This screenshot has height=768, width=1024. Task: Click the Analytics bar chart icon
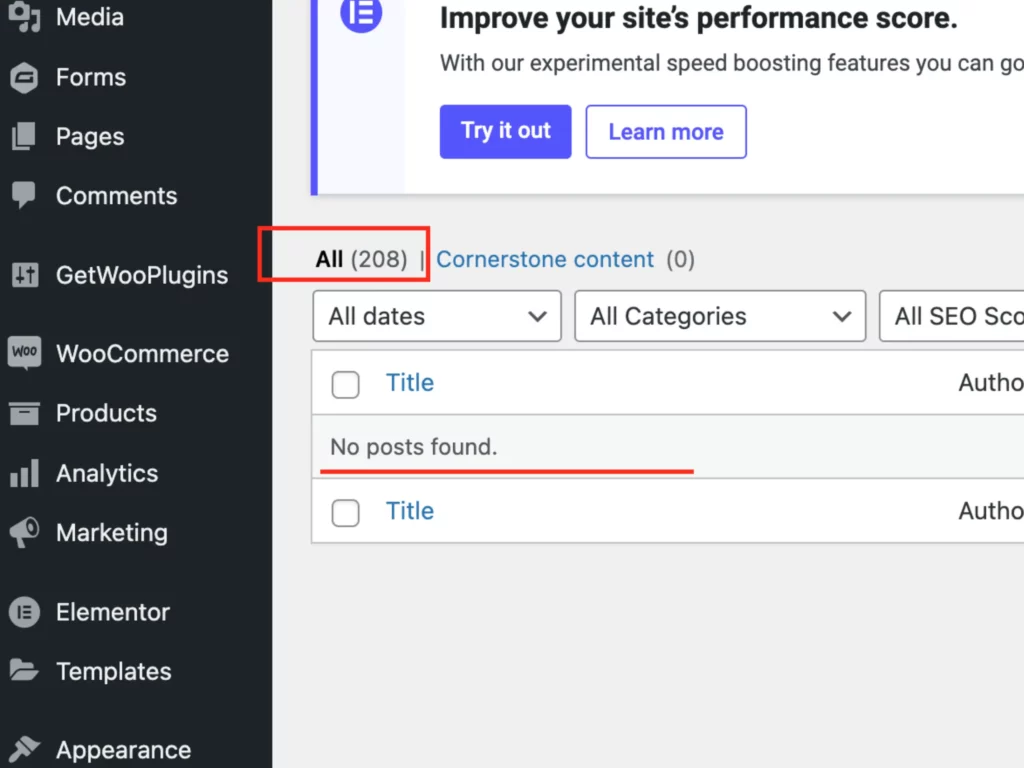point(24,473)
